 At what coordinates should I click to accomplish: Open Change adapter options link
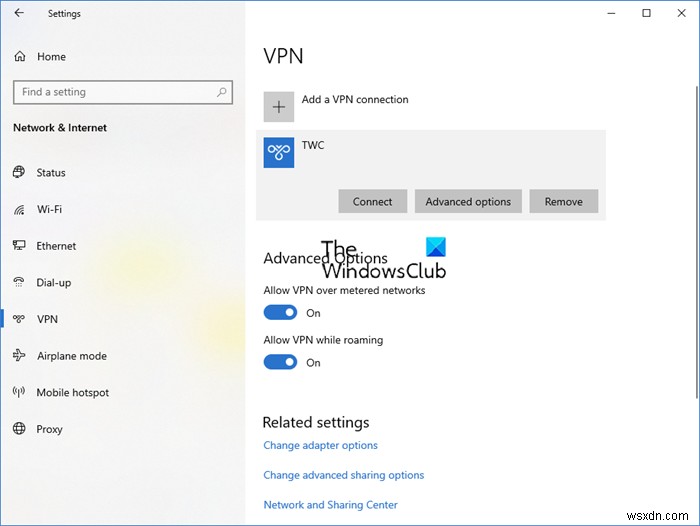320,445
